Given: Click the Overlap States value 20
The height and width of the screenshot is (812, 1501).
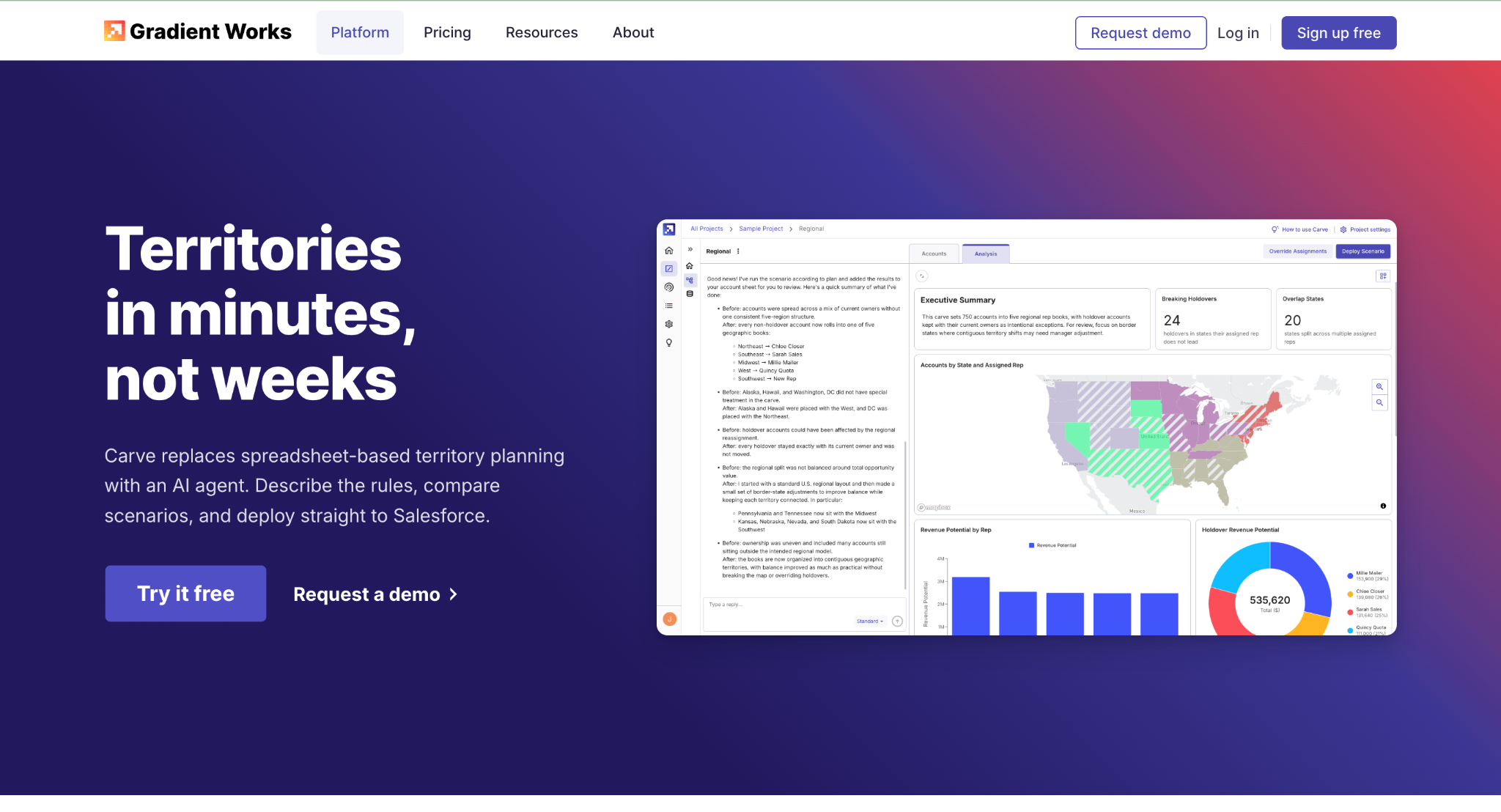Looking at the screenshot, I should 1293,320.
